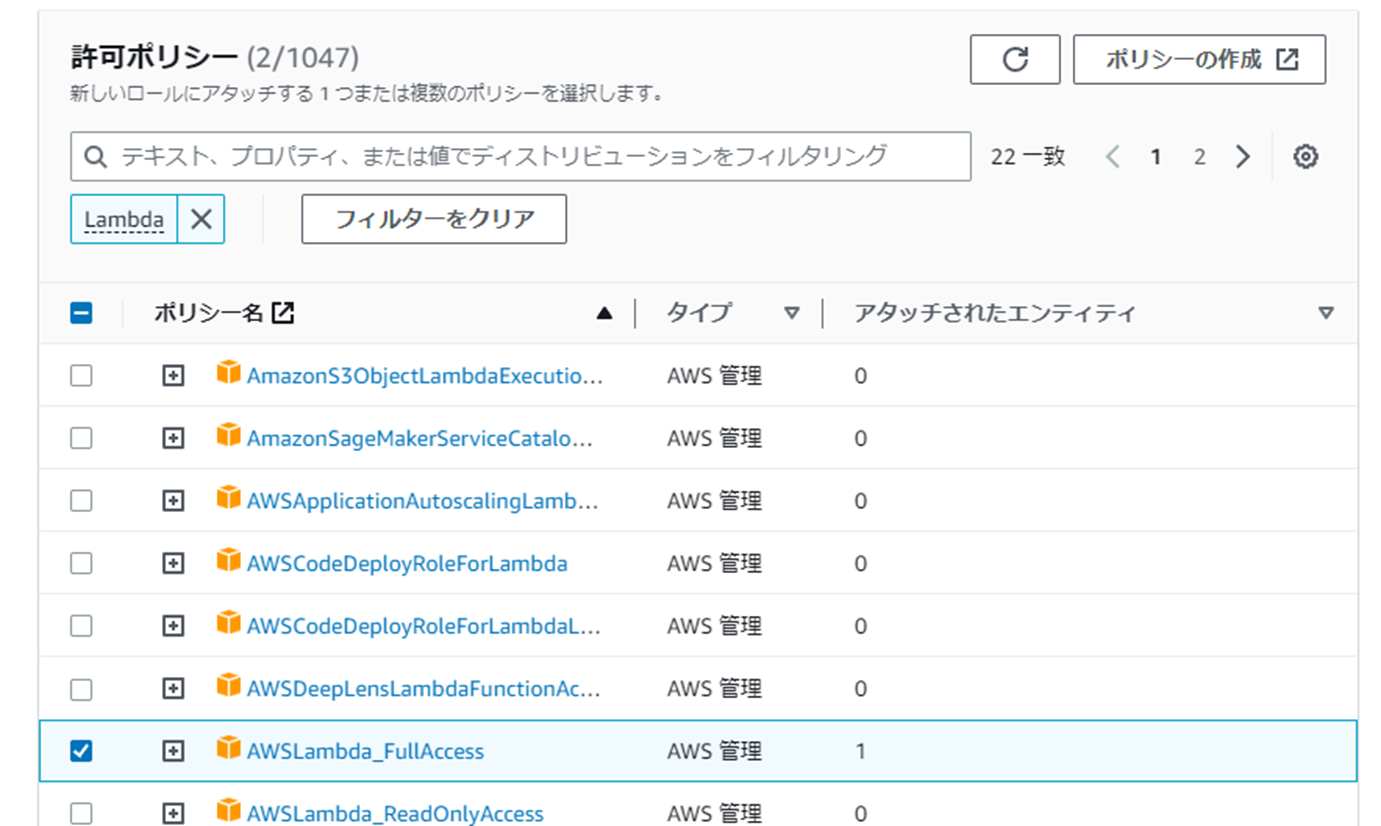Viewport: 1381px width, 826px height.
Task: Go to page 2 of results
Action: pos(1199,157)
